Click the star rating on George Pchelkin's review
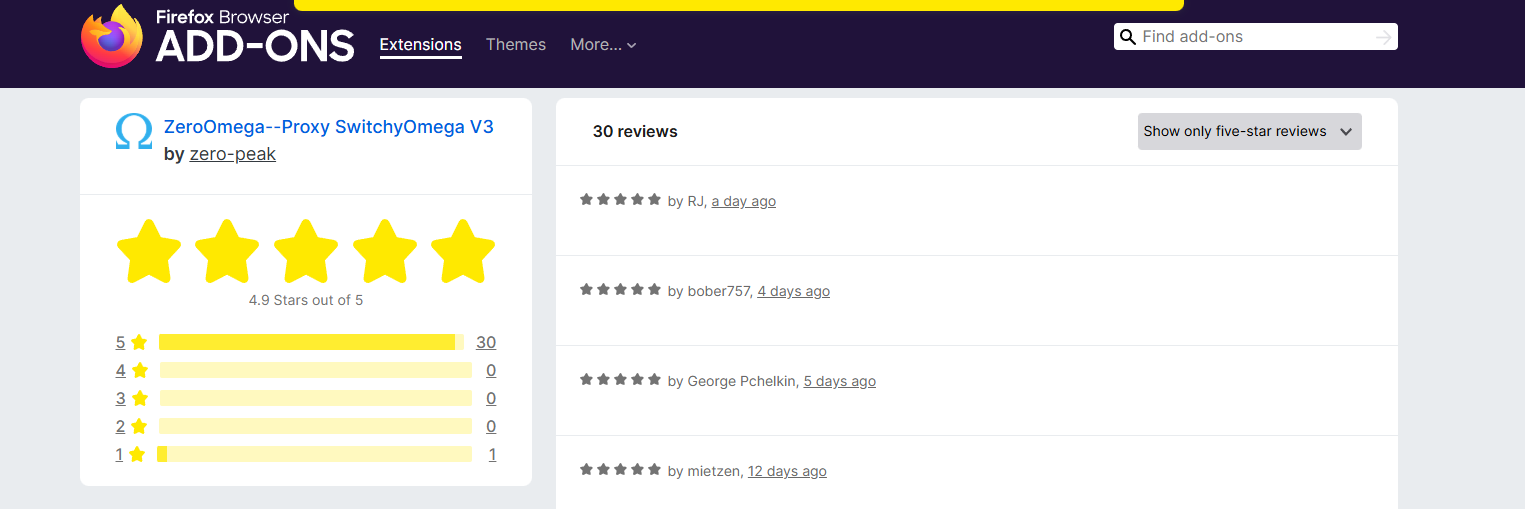 click(x=620, y=379)
